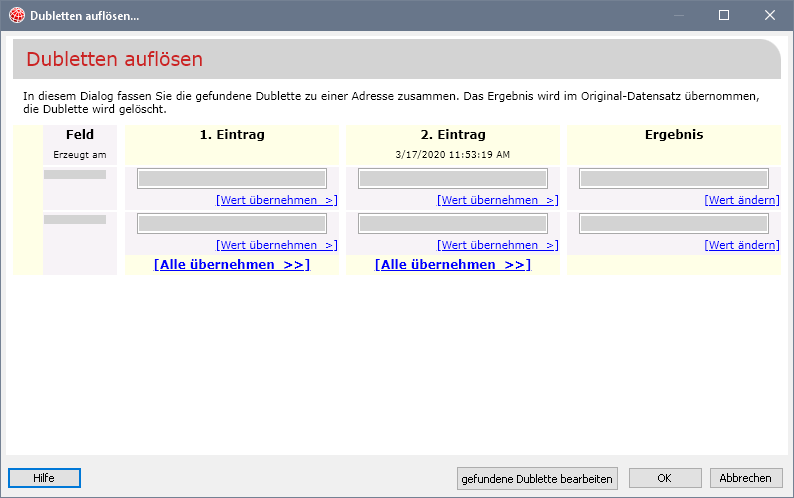The image size is (794, 498).
Task: Click the Ergebnis column header
Action: 674,135
